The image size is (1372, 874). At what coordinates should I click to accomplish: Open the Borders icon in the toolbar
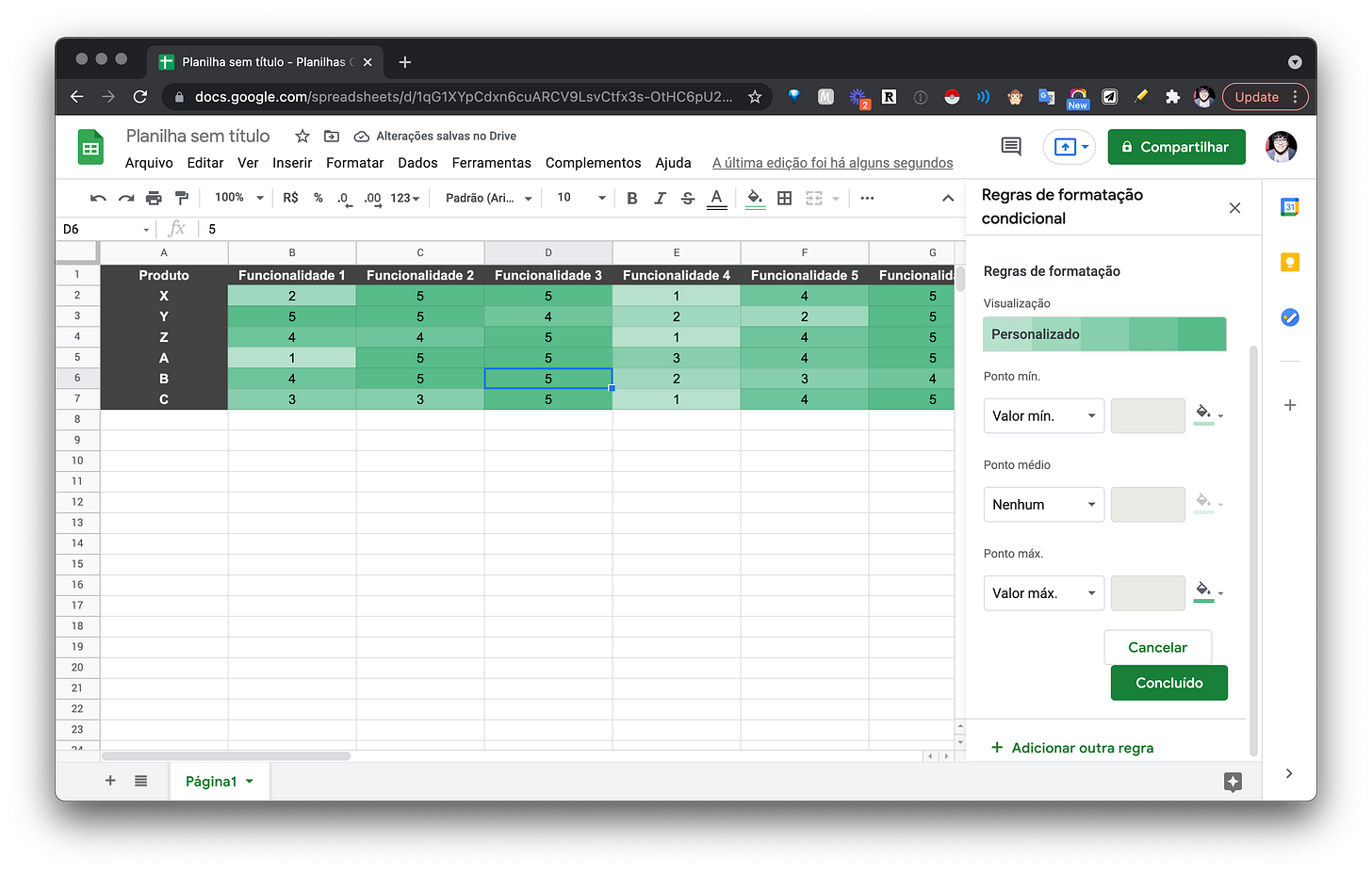tap(785, 198)
